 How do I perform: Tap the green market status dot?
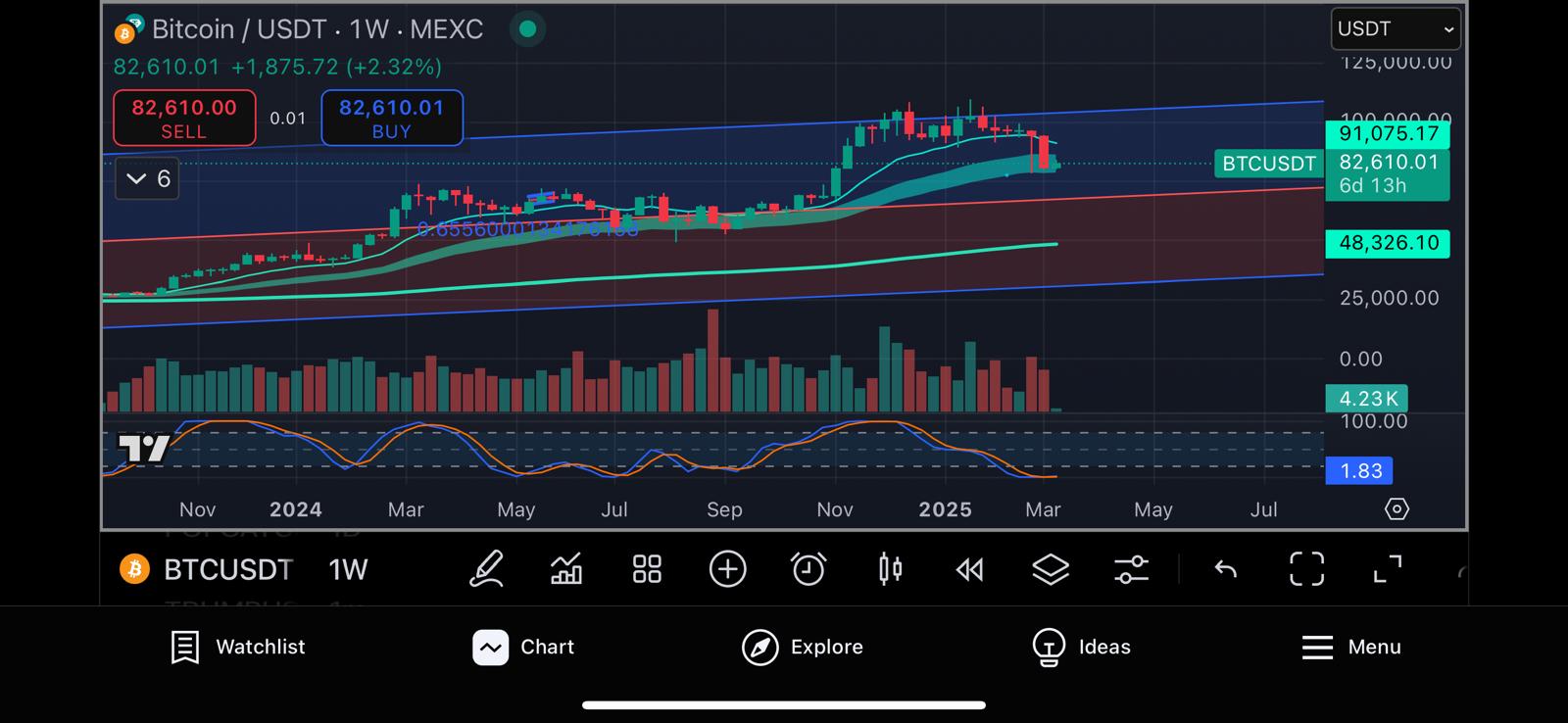(x=527, y=29)
